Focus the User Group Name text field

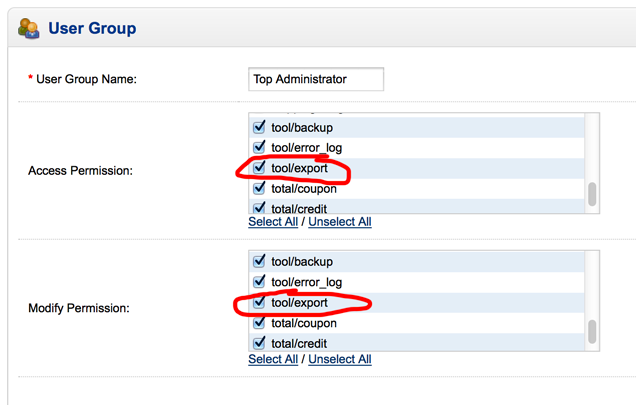pyautogui.click(x=316, y=79)
